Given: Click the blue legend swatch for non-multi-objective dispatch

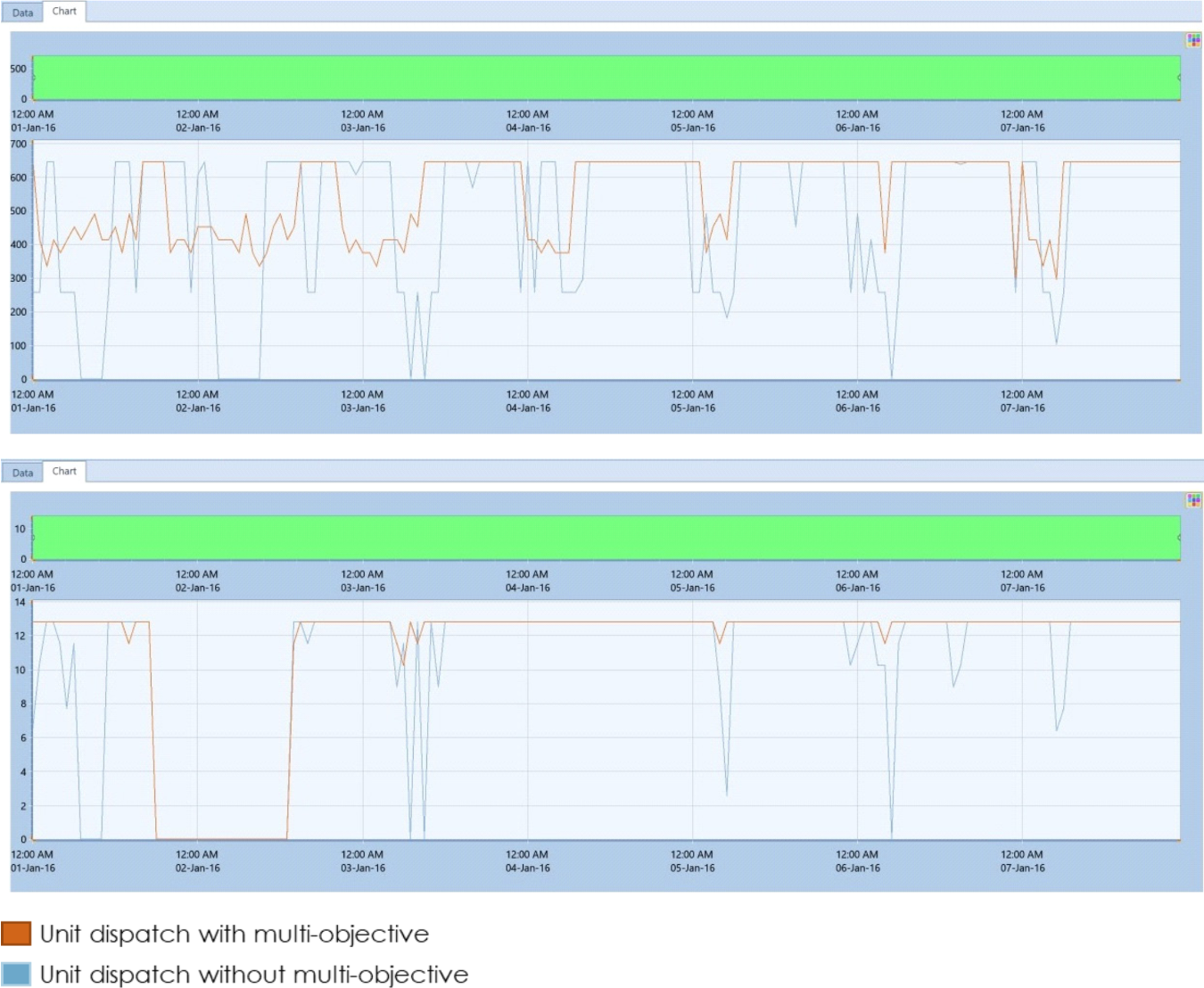Looking at the screenshot, I should [x=16, y=975].
